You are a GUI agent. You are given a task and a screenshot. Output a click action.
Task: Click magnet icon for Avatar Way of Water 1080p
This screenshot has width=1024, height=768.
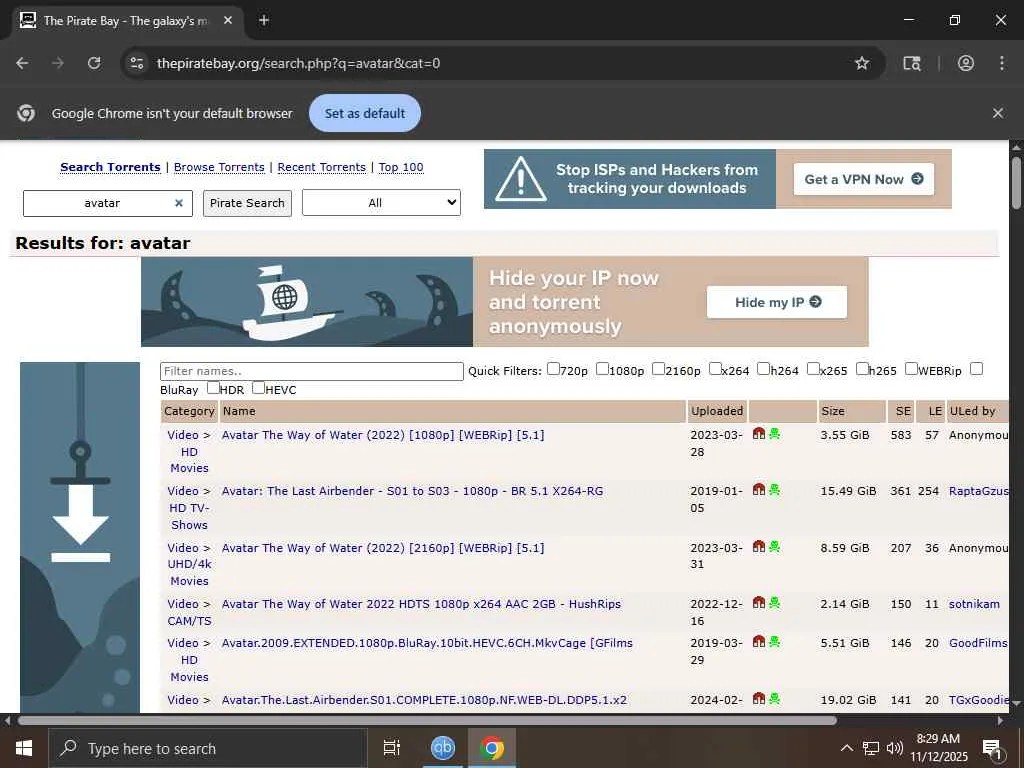(x=759, y=434)
